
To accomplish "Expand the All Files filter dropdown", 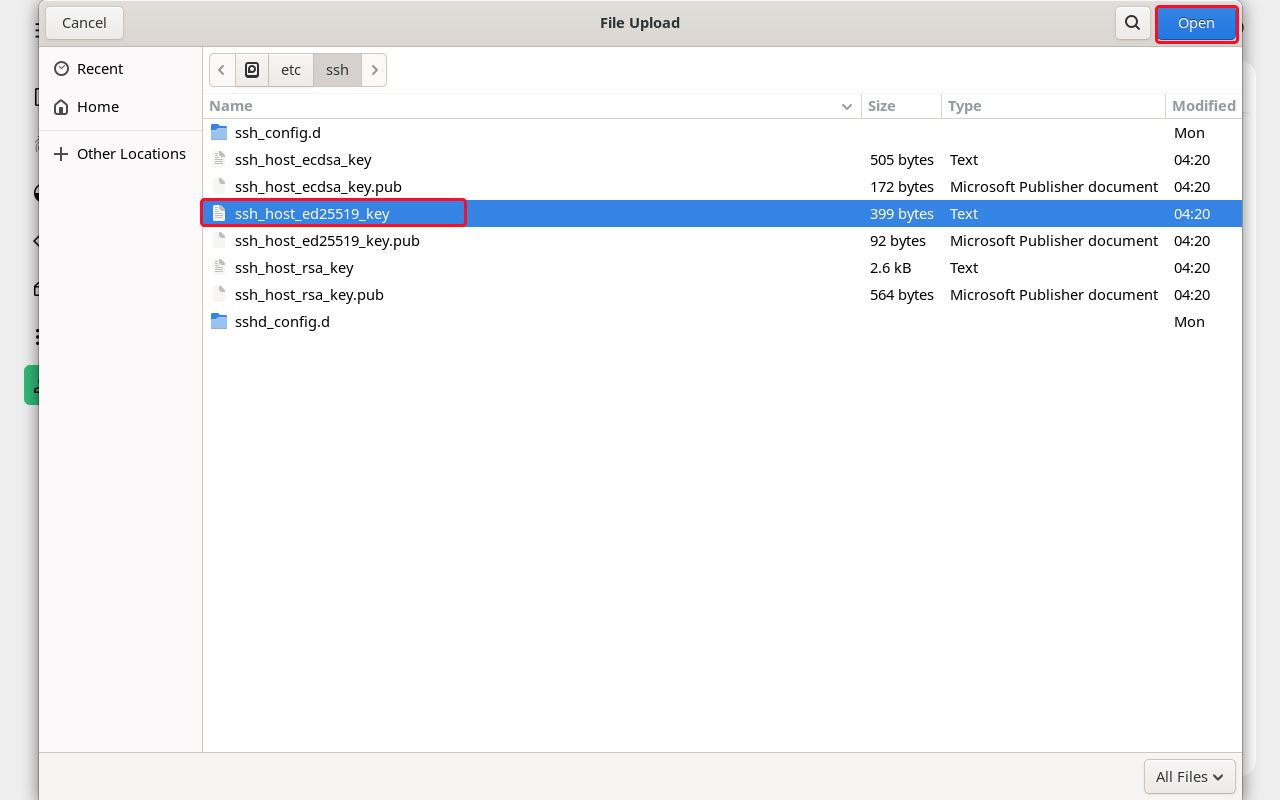I will click(x=1189, y=776).
